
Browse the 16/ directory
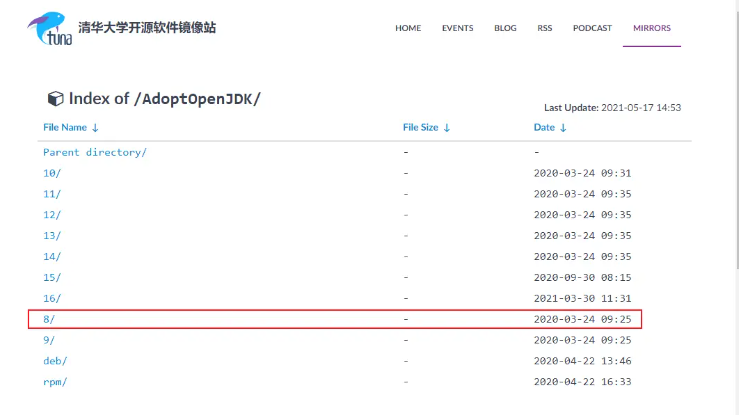[52, 298]
